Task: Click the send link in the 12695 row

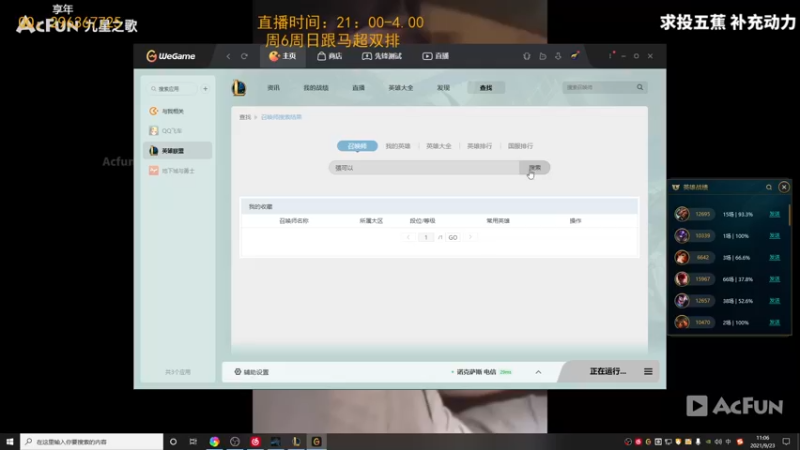Action: 774,214
